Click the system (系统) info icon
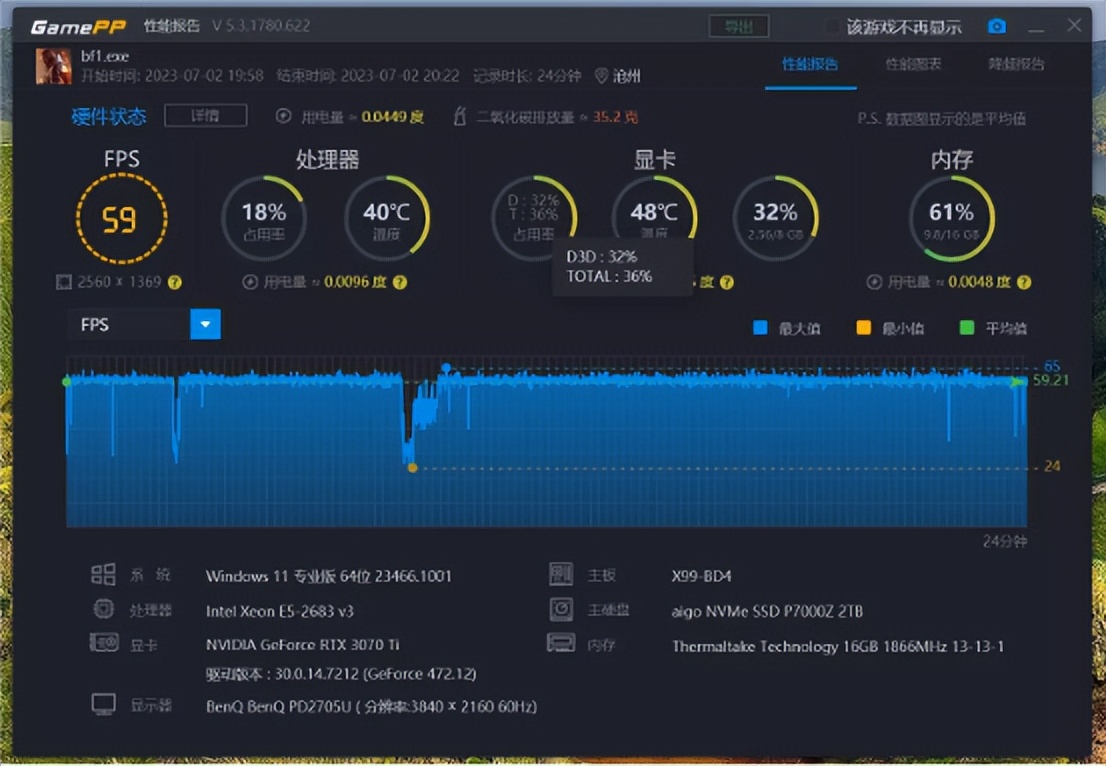The image size is (1106, 766). pyautogui.click(x=103, y=574)
